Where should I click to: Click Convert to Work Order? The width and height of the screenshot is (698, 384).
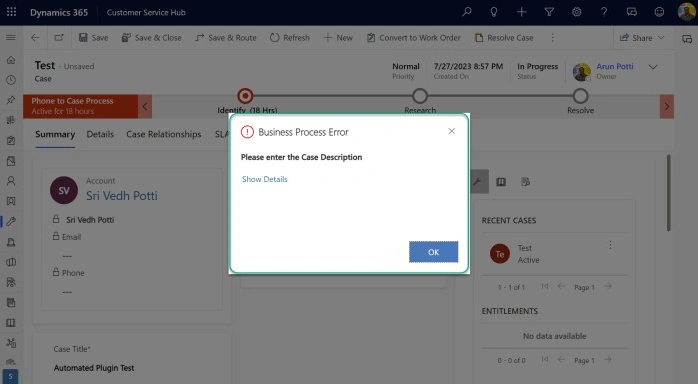click(x=414, y=38)
